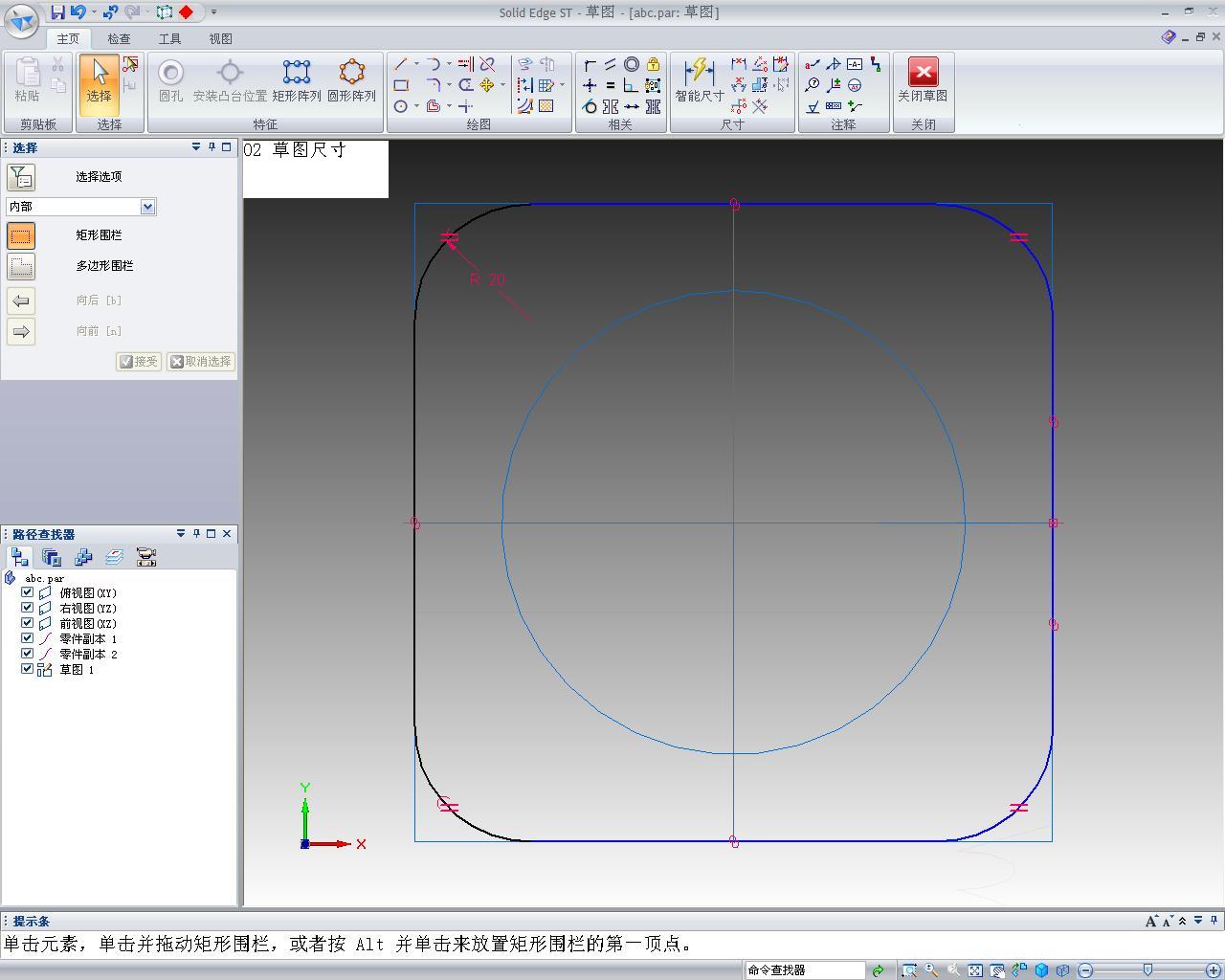Click the Close Sketch (关闭草图) red X
Image resolution: width=1225 pixels, height=980 pixels.
coord(923,73)
